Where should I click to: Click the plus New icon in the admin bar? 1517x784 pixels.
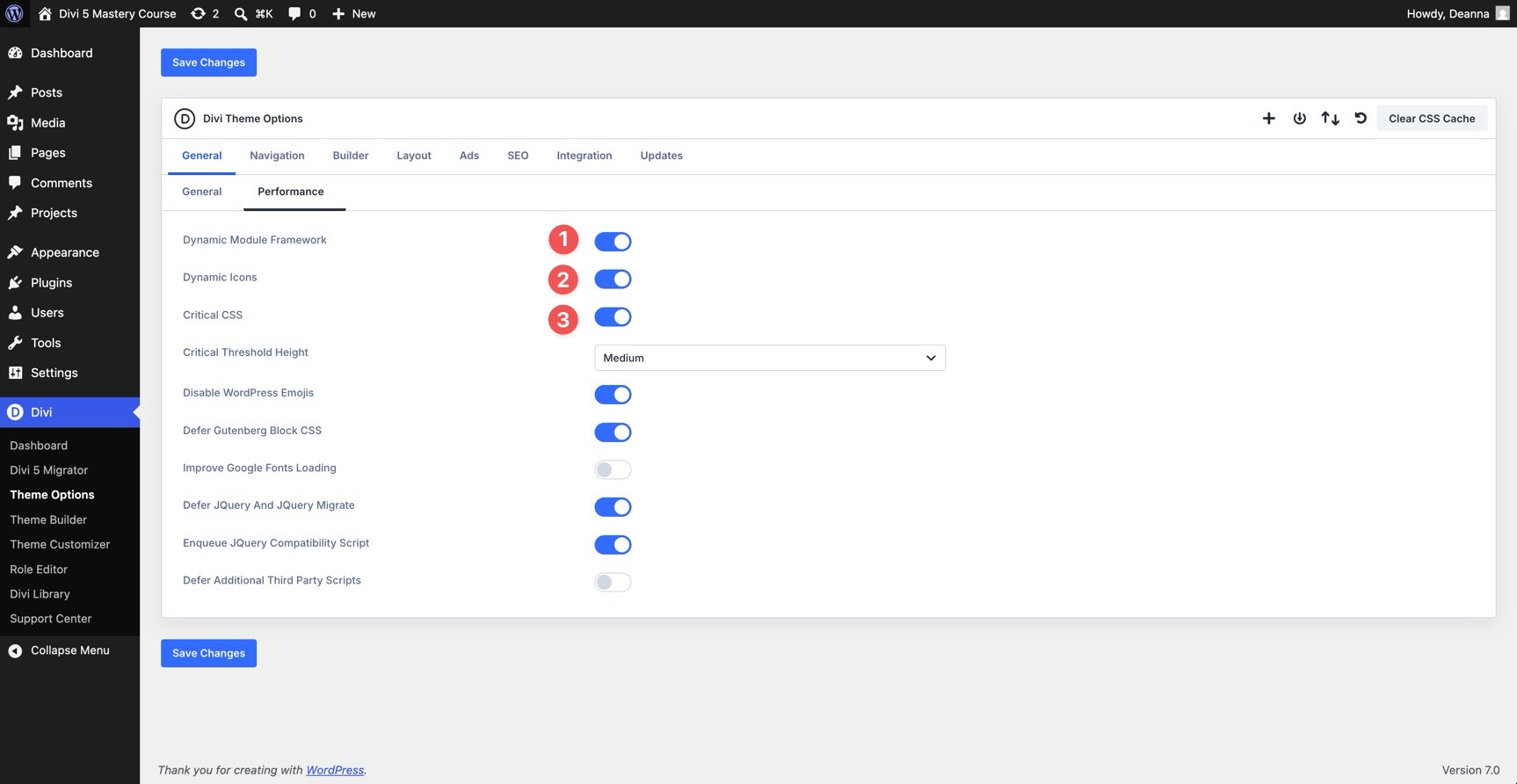coord(338,13)
